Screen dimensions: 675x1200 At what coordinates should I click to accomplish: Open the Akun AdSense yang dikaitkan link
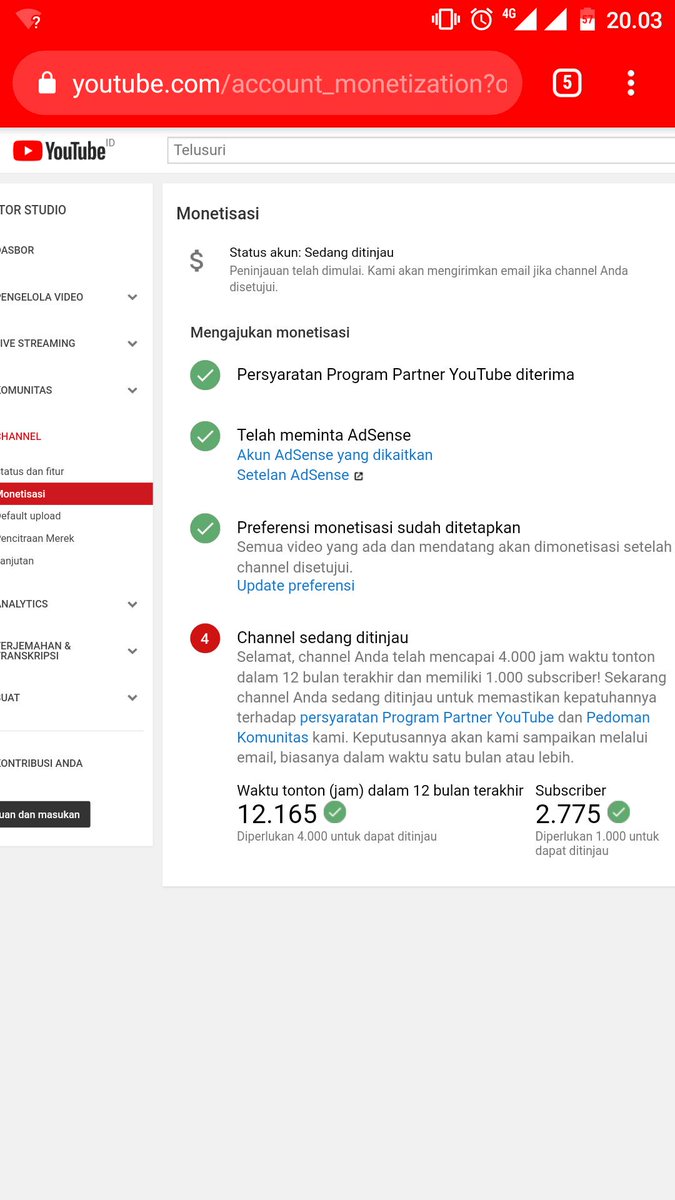click(x=334, y=455)
